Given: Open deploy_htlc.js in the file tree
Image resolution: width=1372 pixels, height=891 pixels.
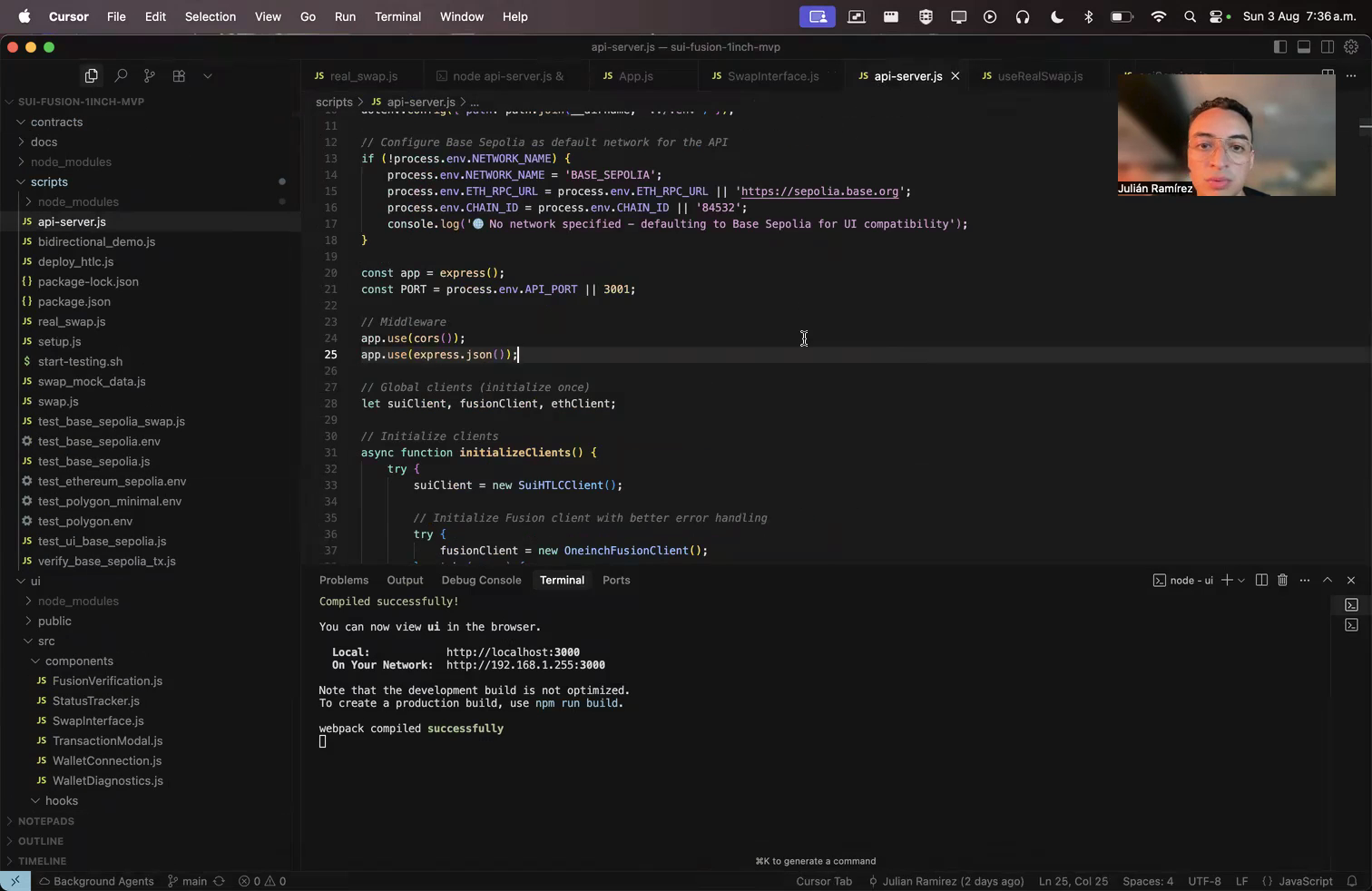Looking at the screenshot, I should pos(75,261).
